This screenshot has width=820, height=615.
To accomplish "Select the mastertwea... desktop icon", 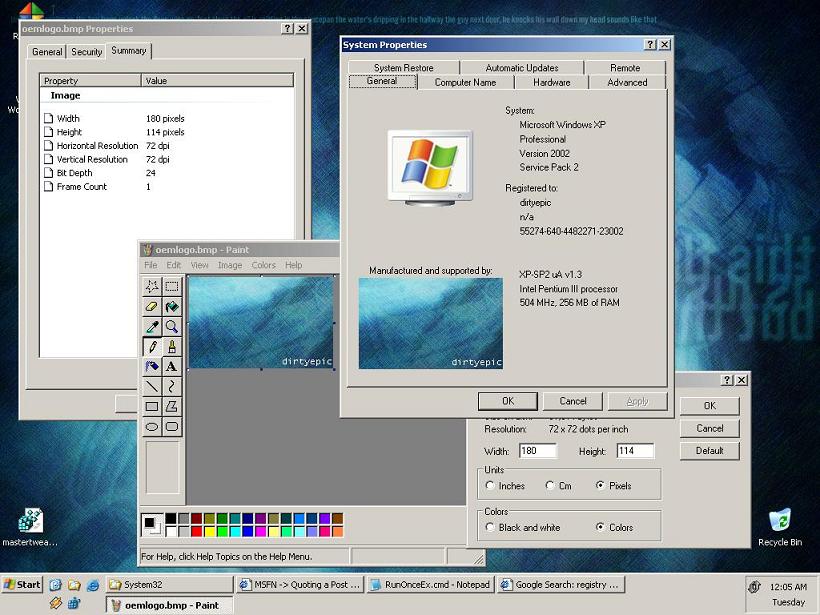I will point(30,527).
